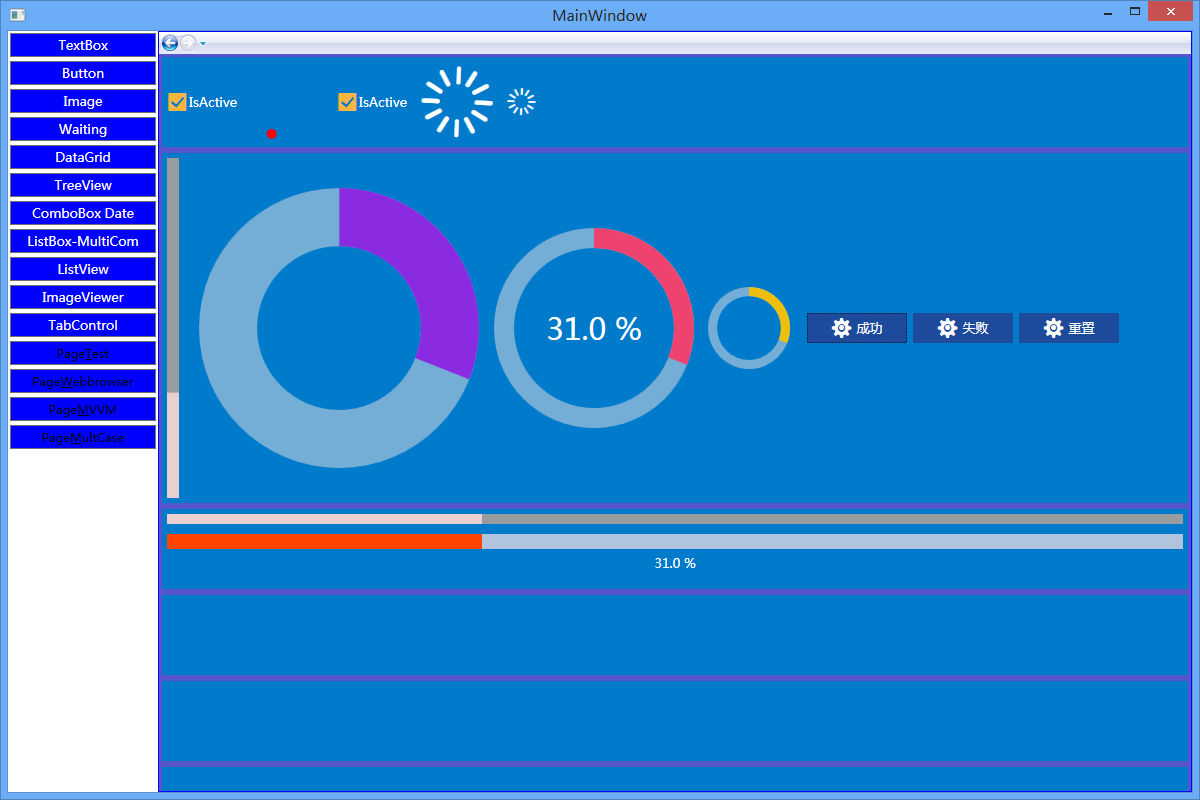Image resolution: width=1200 pixels, height=800 pixels.
Task: Click the back navigation arrow icon
Action: point(169,43)
